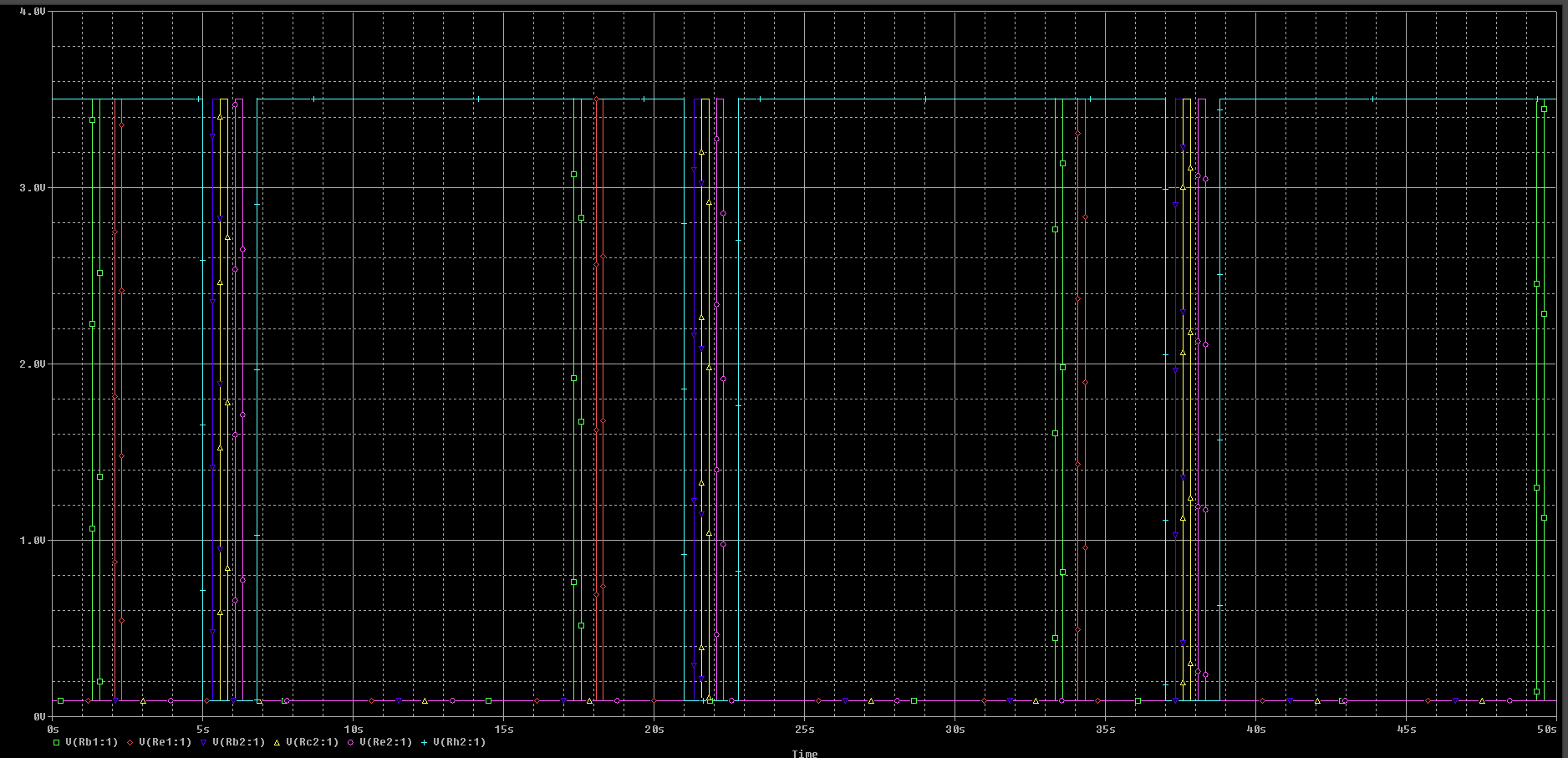Click the magenta circle symbol for V(Re2:1)
The image size is (1568, 758).
pyautogui.click(x=351, y=742)
